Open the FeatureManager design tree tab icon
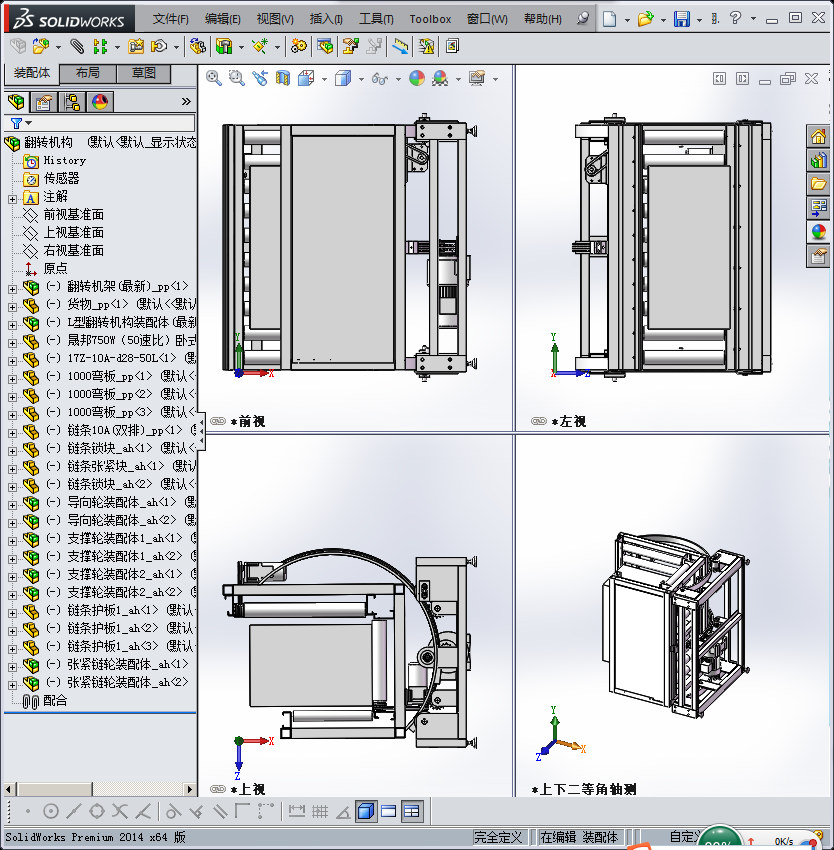 16,102
